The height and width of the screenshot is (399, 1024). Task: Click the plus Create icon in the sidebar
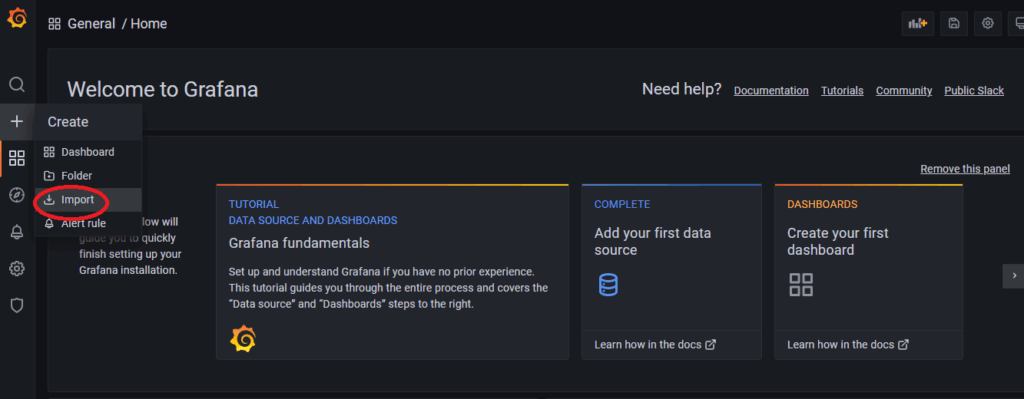17,121
